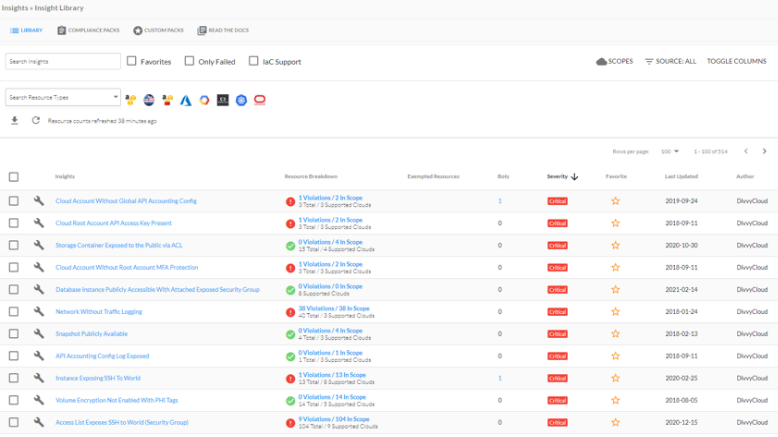The image size is (778, 437).
Task: Filter by the Microsoft Azure icon
Action: (x=186, y=100)
